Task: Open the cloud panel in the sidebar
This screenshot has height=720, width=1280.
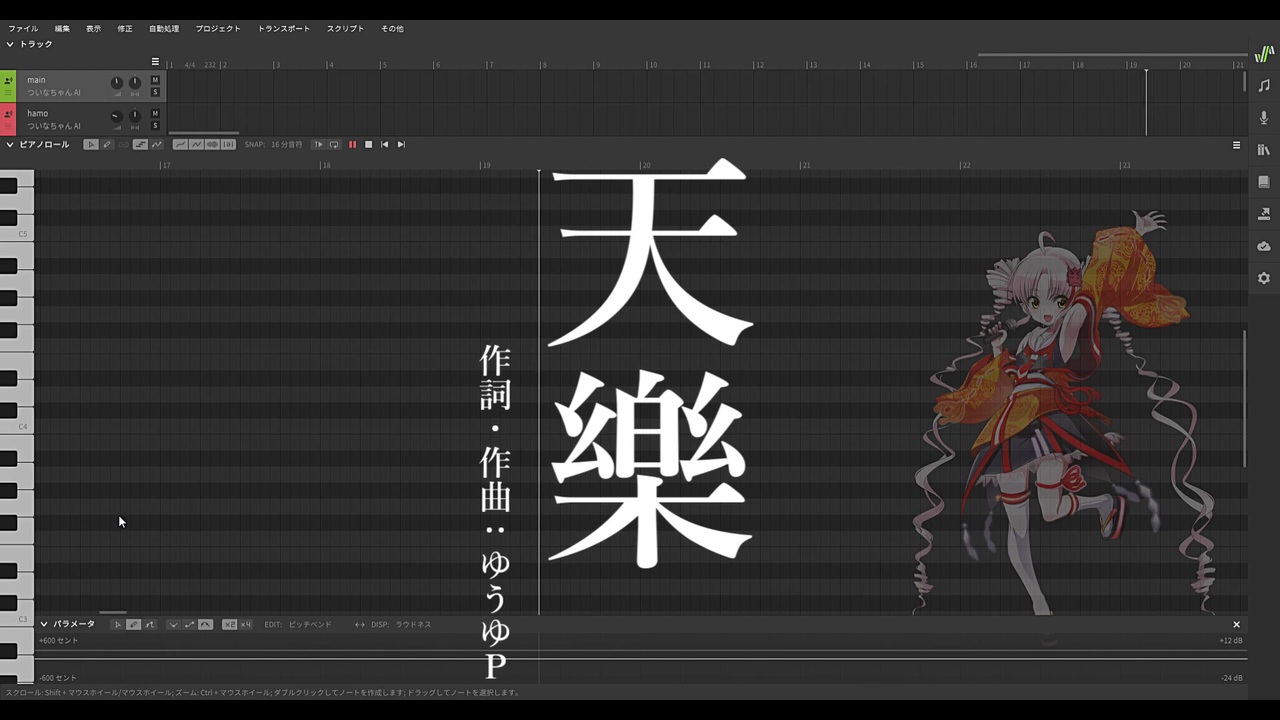Action: (x=1264, y=246)
